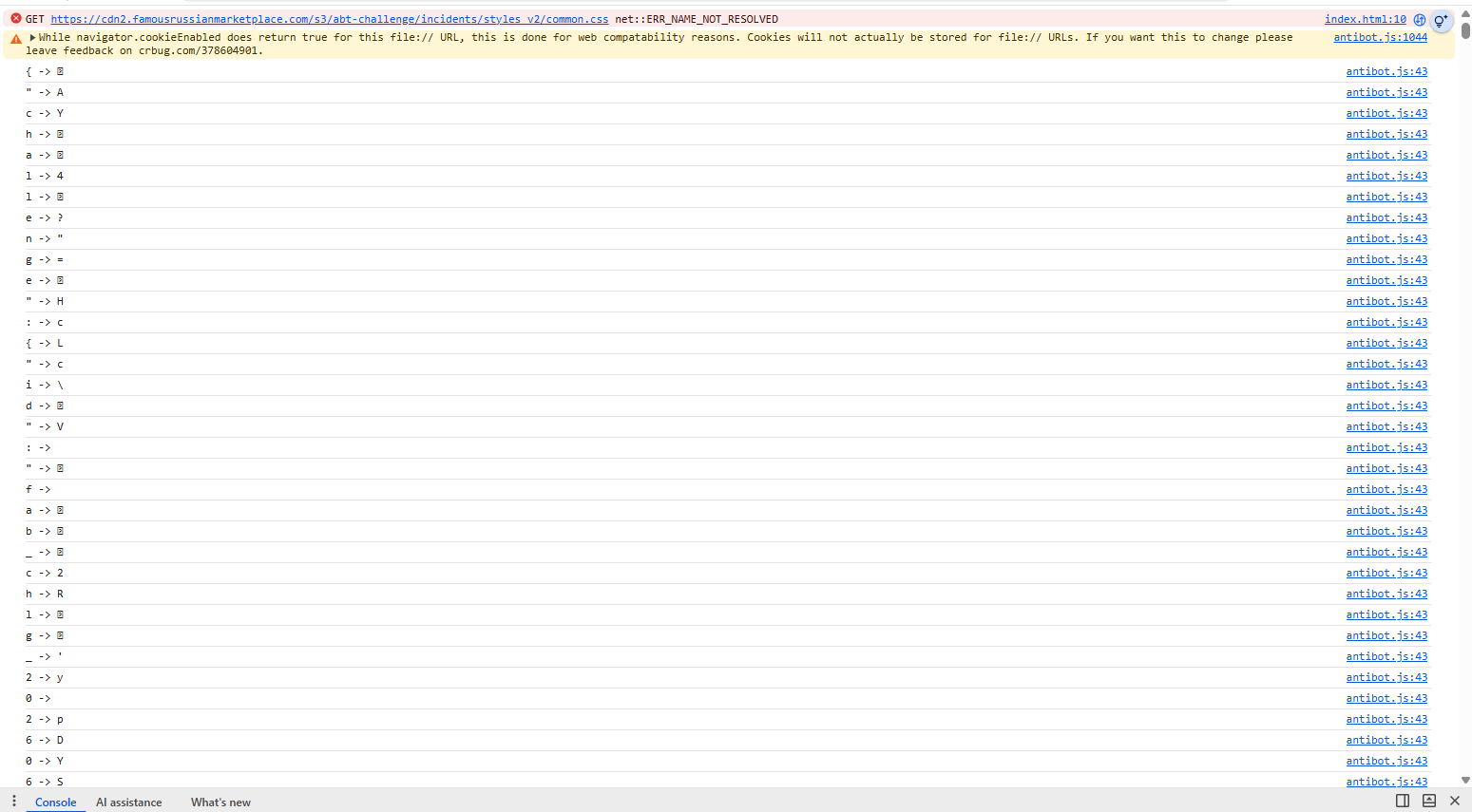Toggle the side panel dock icon
The image size is (1472, 812).
[x=1403, y=801]
